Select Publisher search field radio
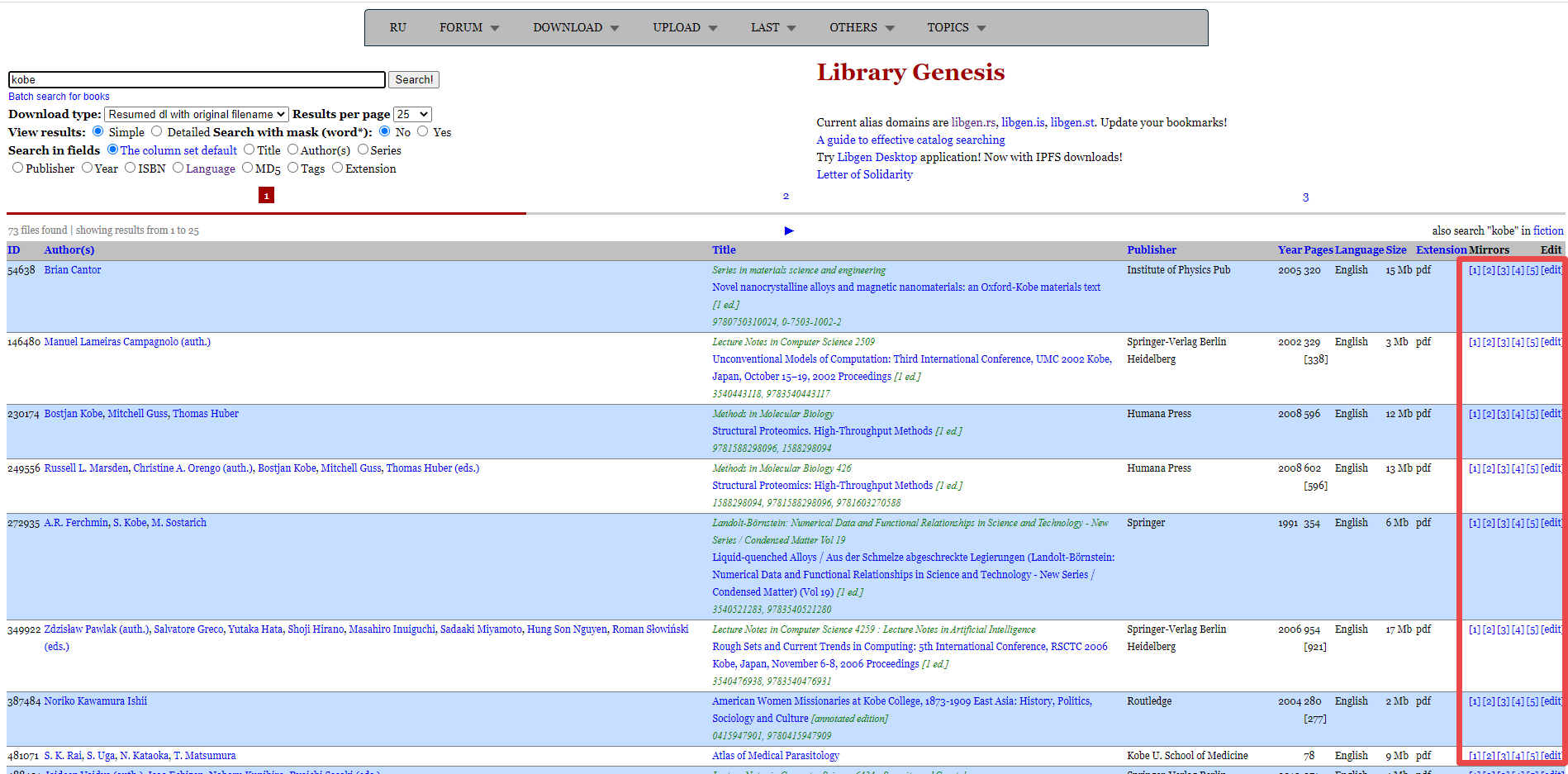The width and height of the screenshot is (1568, 774). 17,168
